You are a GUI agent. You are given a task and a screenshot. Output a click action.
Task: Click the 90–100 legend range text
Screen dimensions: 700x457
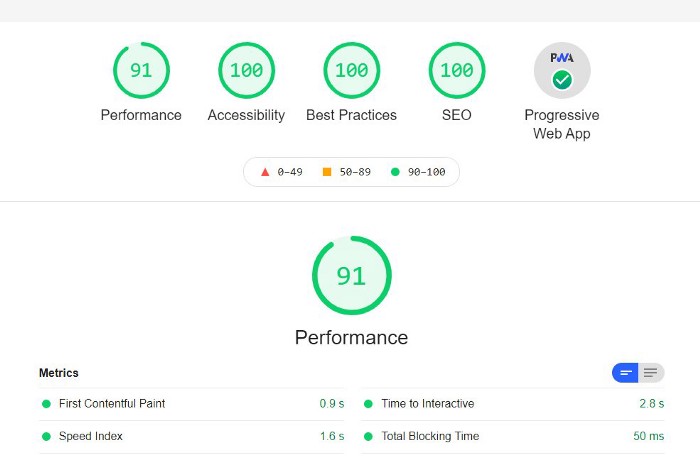coord(426,172)
